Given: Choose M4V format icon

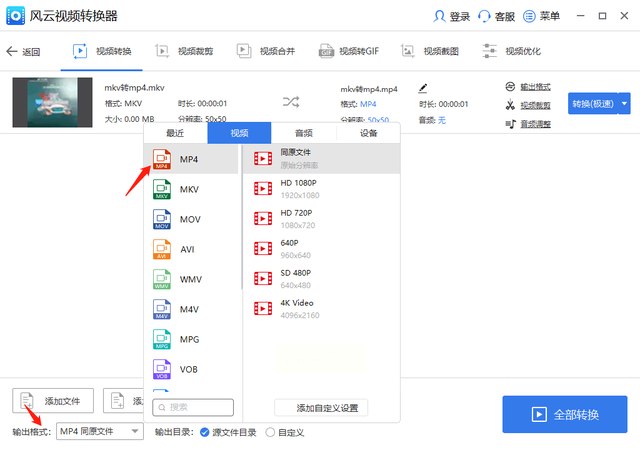Looking at the screenshot, I should click(162, 310).
